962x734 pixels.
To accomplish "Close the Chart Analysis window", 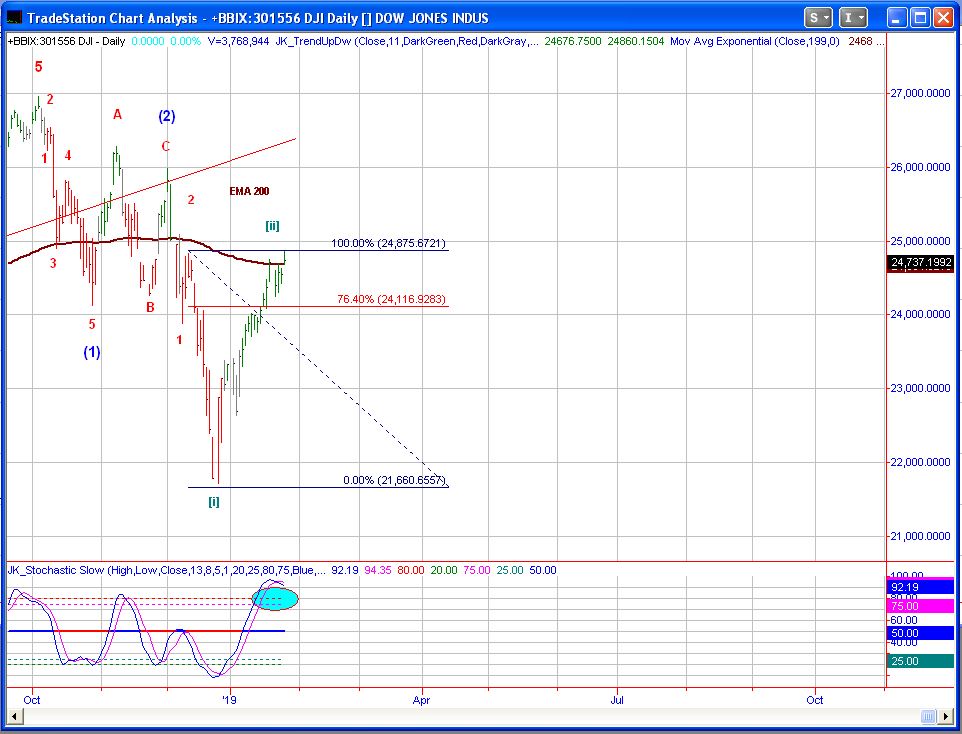I will (x=944, y=18).
